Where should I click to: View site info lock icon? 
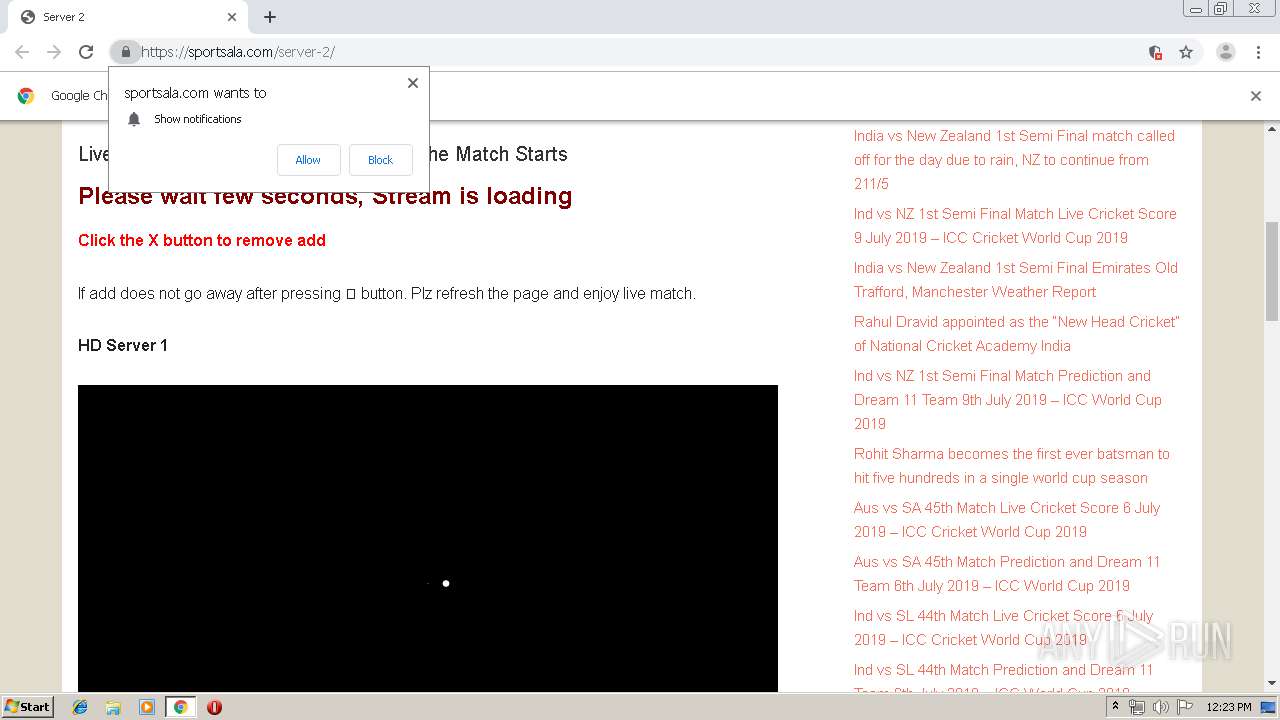click(125, 52)
